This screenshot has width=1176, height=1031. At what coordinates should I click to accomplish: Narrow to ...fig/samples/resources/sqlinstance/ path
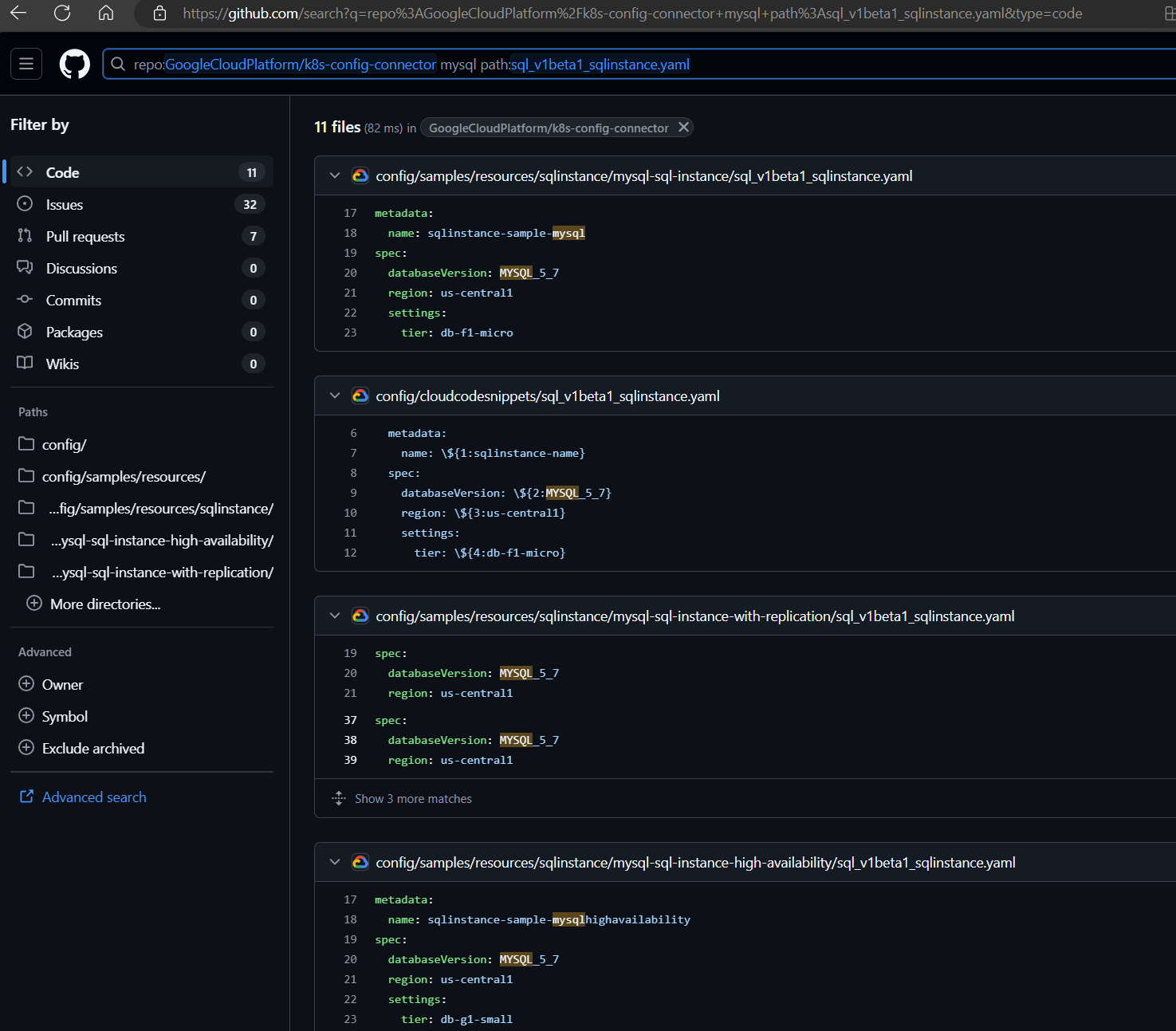[x=161, y=509]
